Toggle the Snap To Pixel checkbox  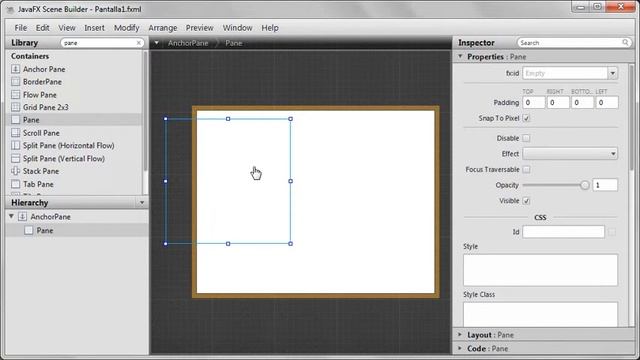coord(526,118)
